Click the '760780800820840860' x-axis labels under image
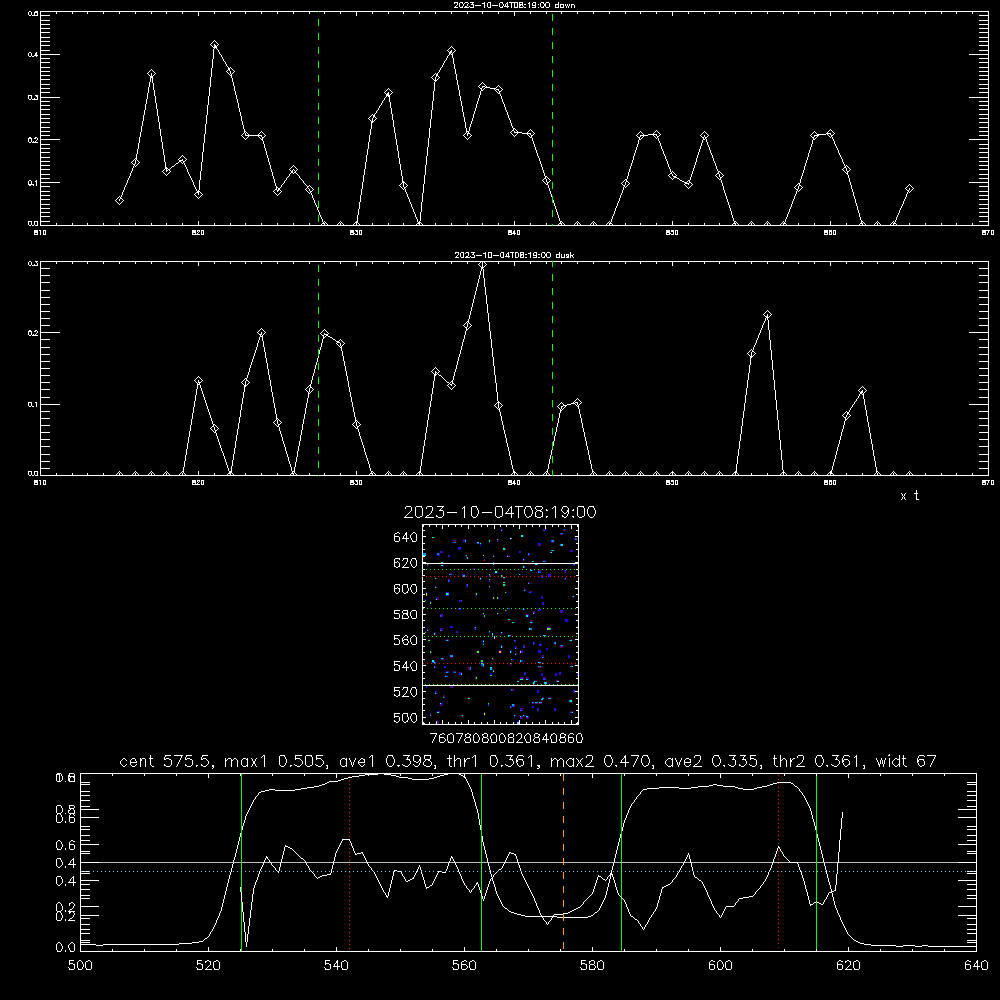 [506, 739]
